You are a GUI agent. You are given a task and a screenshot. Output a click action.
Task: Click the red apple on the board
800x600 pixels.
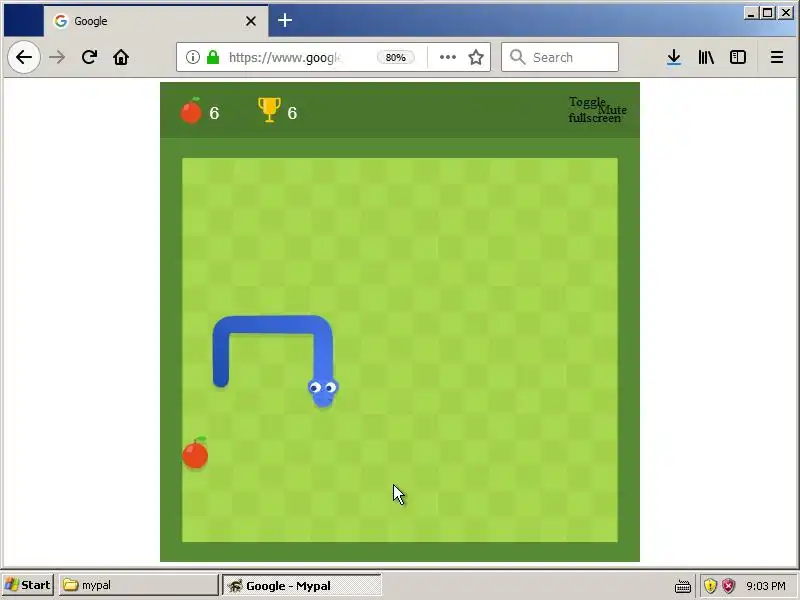coord(195,453)
